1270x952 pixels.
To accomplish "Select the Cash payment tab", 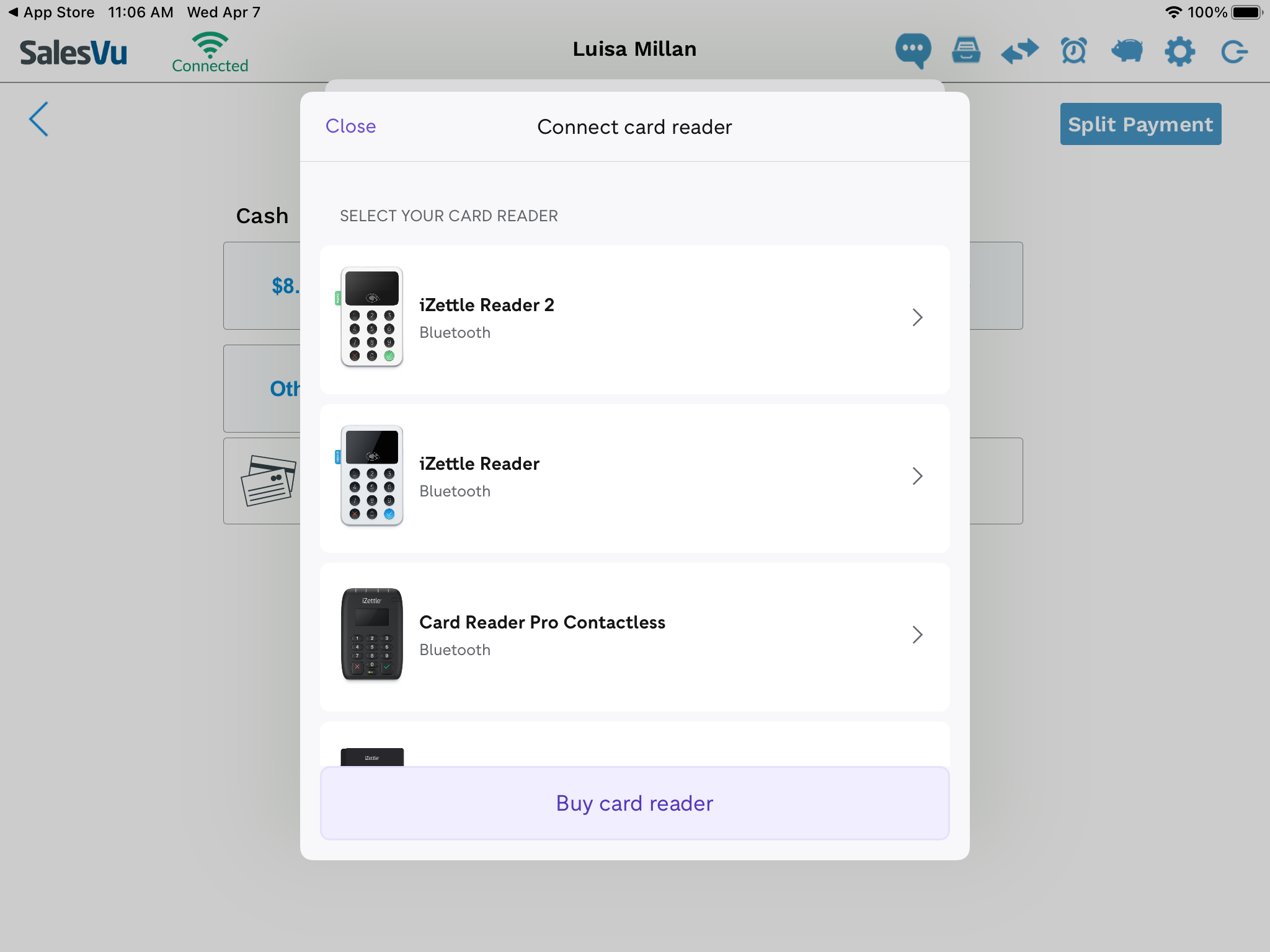I will coord(261,214).
